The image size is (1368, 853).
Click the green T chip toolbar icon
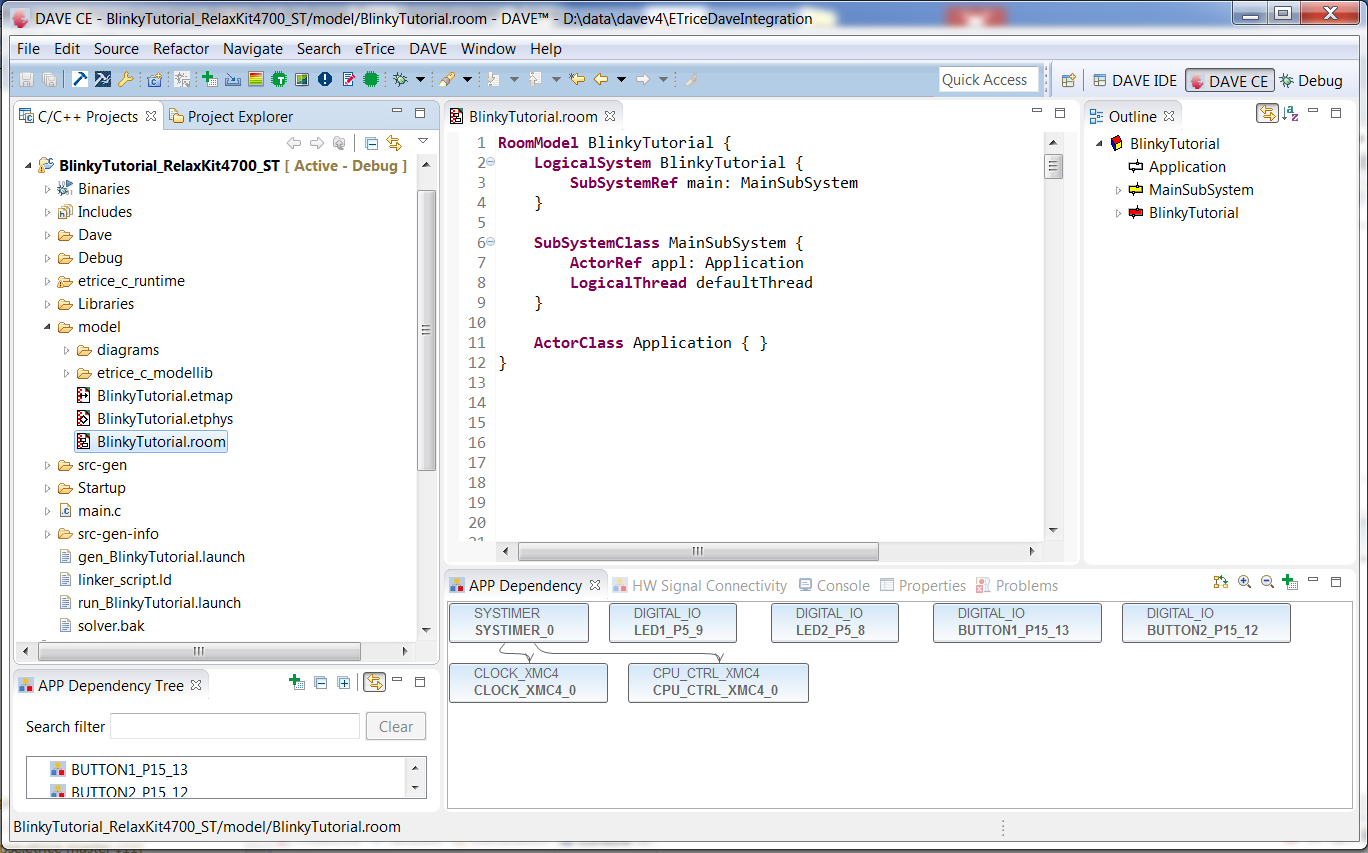coord(279,79)
